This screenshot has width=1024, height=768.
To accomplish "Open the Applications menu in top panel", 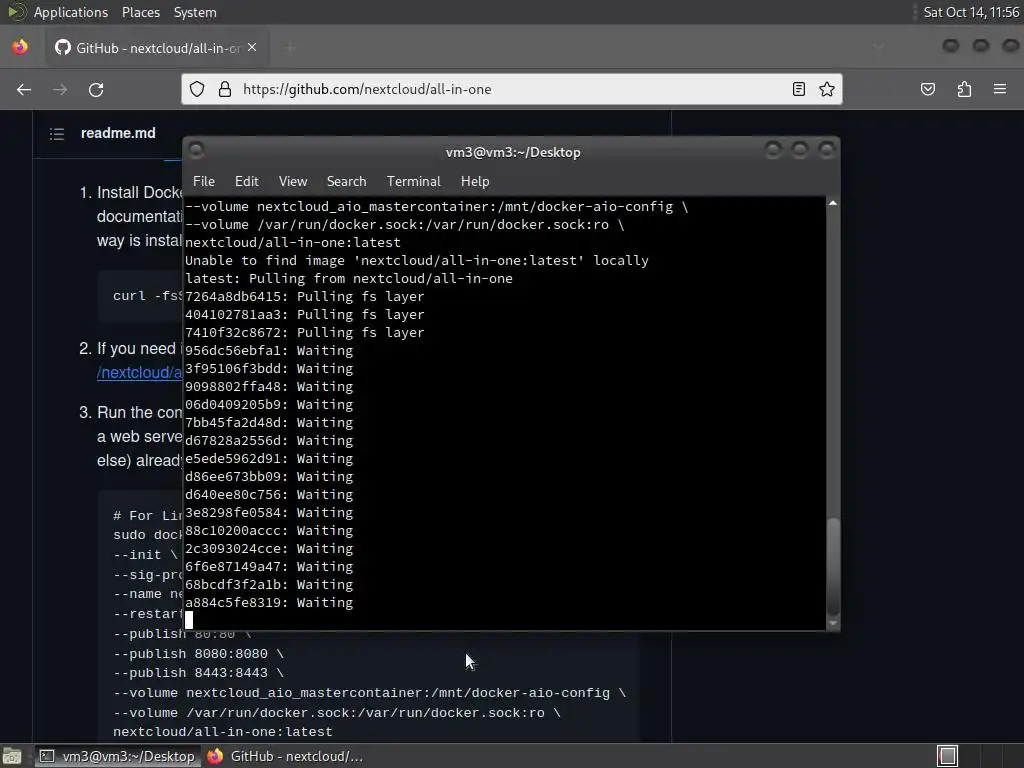I will coord(71,12).
